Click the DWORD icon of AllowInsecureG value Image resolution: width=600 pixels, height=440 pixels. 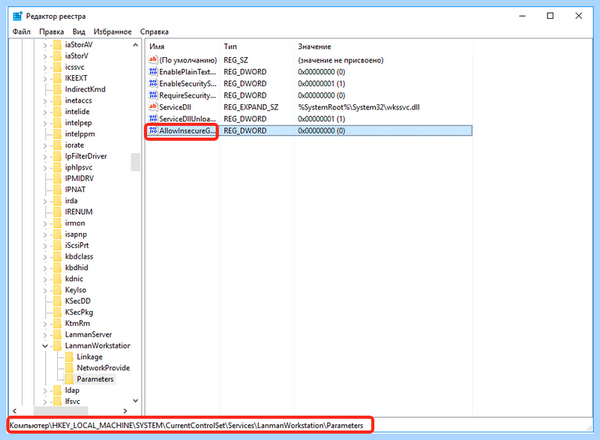tap(153, 130)
